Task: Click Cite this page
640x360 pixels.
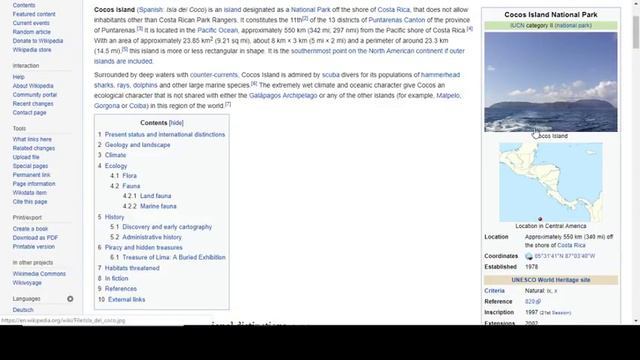Action: pos(30,202)
